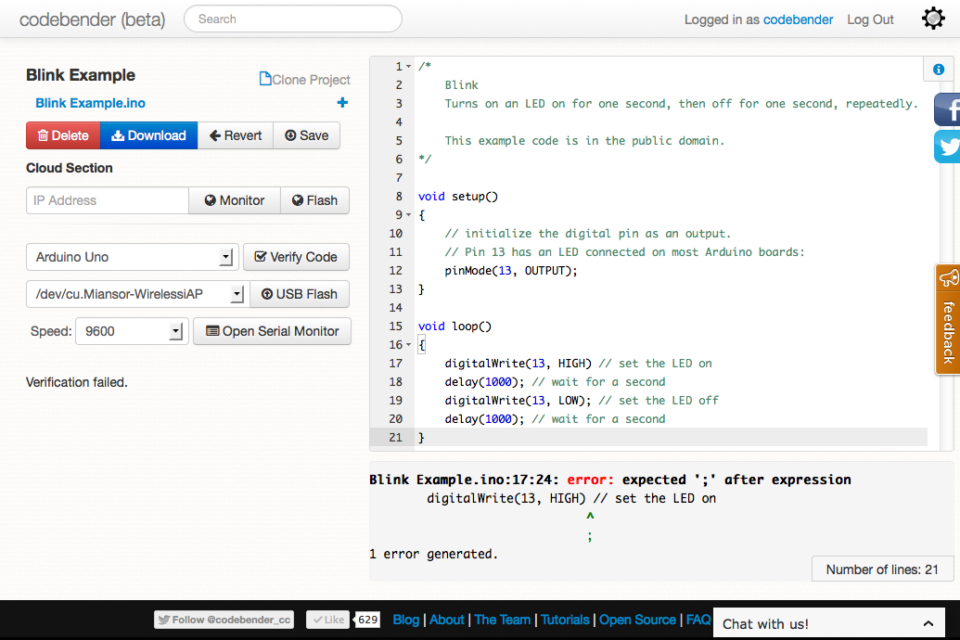The height and width of the screenshot is (640, 960).
Task: Click the Blink Example project title
Action: (x=81, y=75)
